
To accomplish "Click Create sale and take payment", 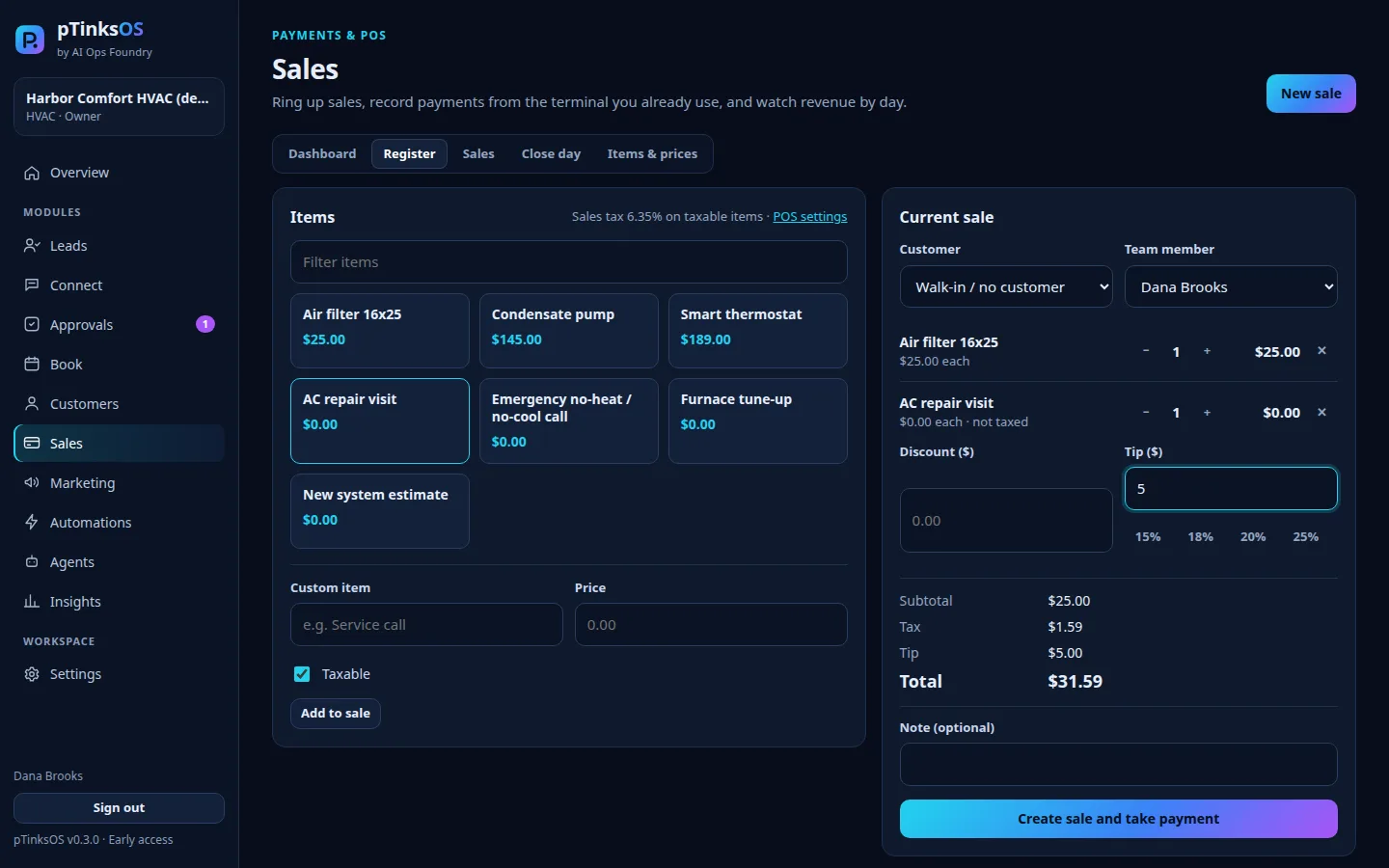I will [1118, 819].
